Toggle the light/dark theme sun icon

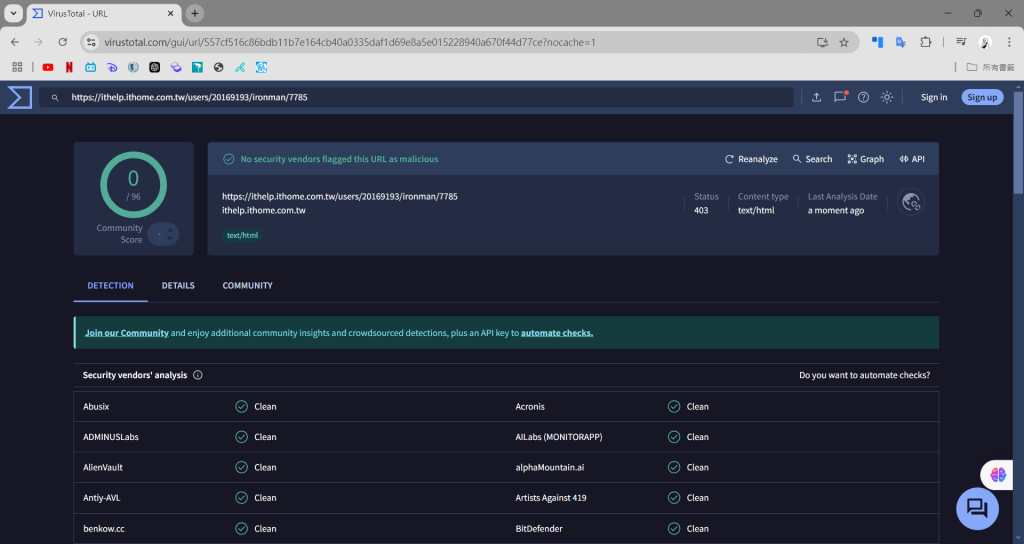point(886,97)
